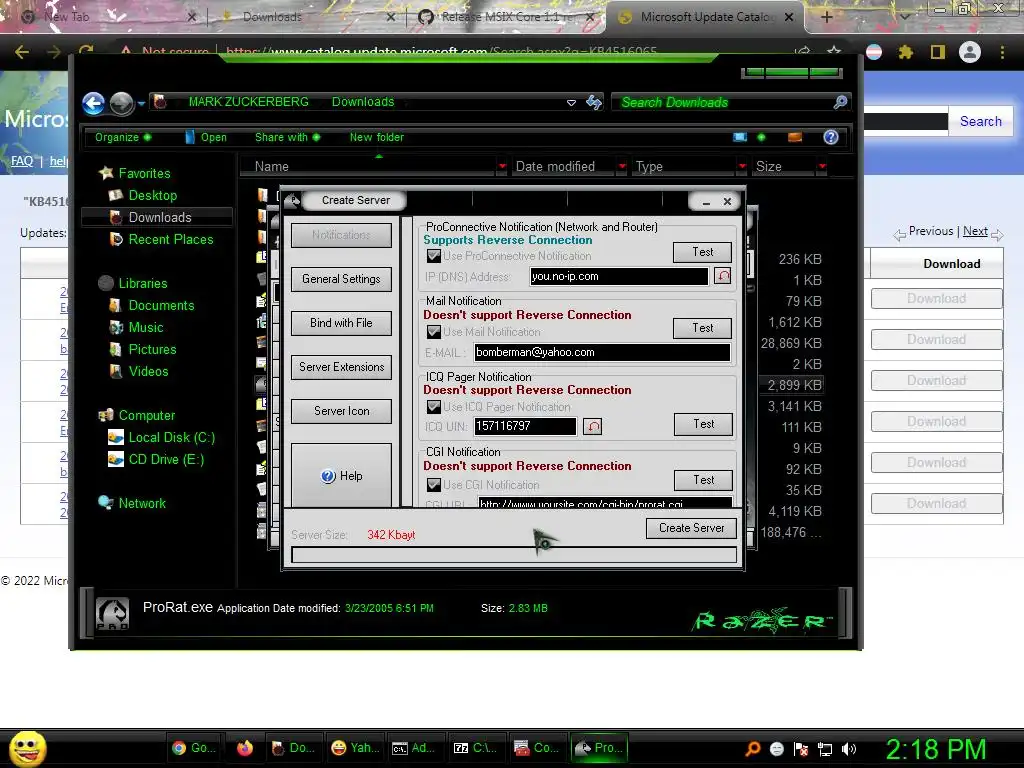Open the 7-Zip C:\ taskbar item

click(475, 748)
